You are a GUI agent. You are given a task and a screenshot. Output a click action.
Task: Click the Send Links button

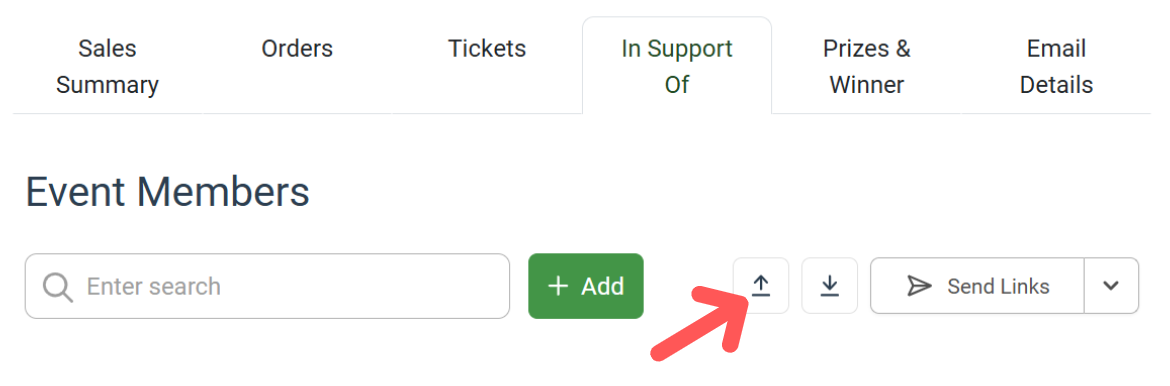[977, 285]
